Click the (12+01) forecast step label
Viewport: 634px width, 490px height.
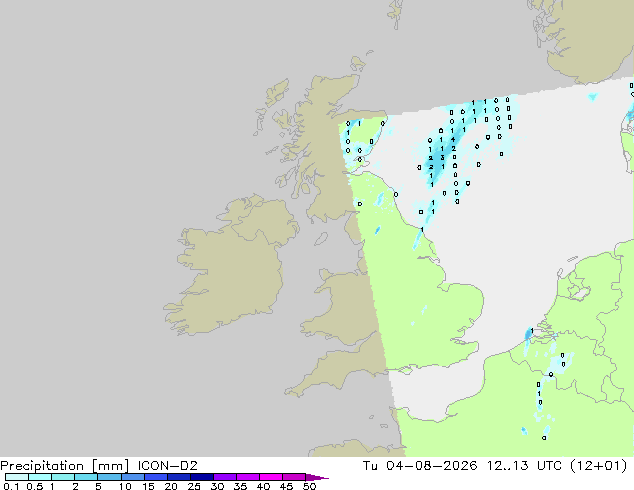(598, 466)
